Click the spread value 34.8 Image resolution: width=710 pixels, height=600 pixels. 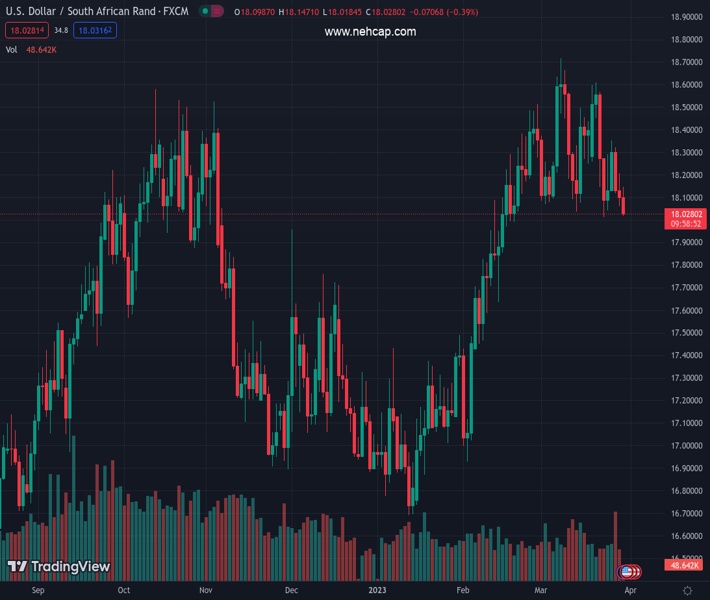pos(61,30)
